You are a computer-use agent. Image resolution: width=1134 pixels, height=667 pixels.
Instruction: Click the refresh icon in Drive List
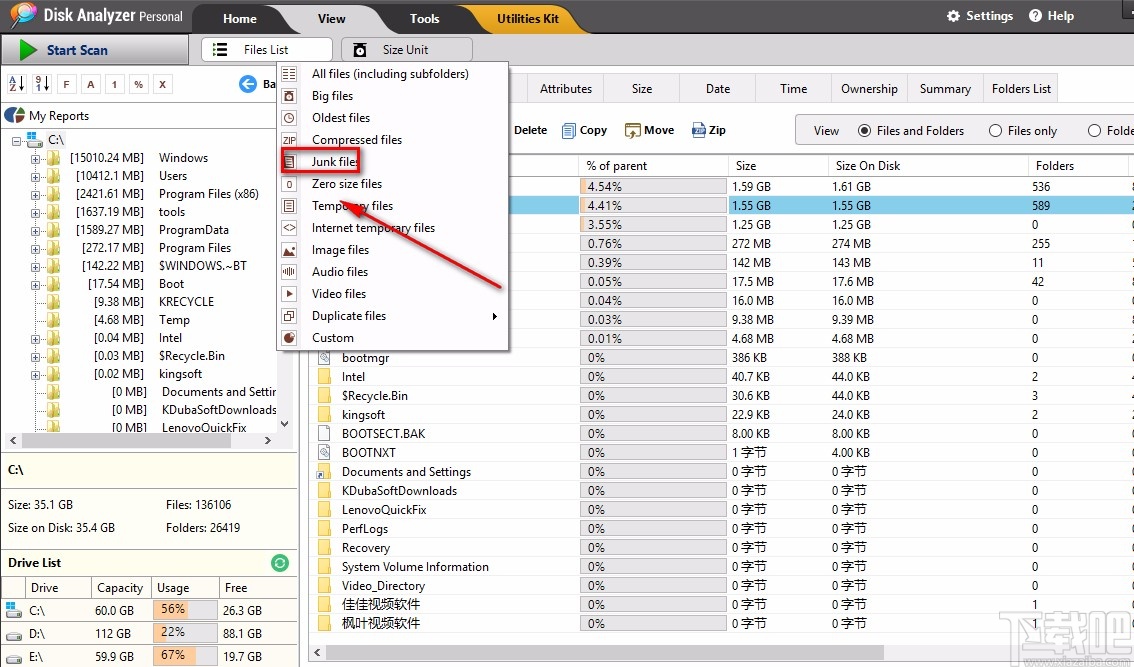pos(280,562)
